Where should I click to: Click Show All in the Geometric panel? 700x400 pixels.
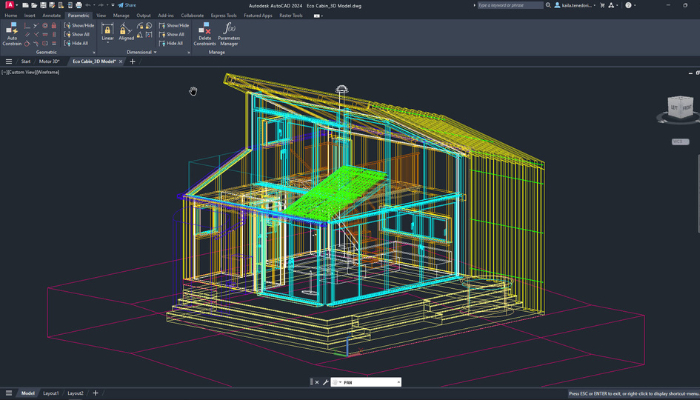(77, 34)
